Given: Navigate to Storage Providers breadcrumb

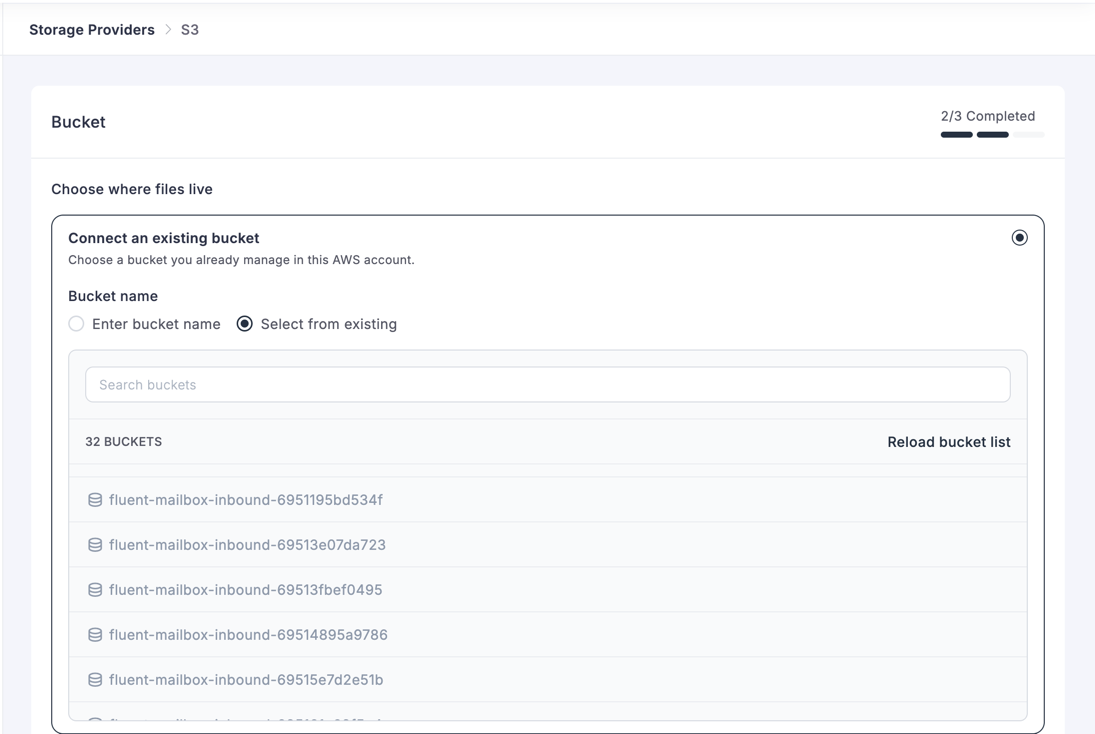Looking at the screenshot, I should (x=91, y=29).
